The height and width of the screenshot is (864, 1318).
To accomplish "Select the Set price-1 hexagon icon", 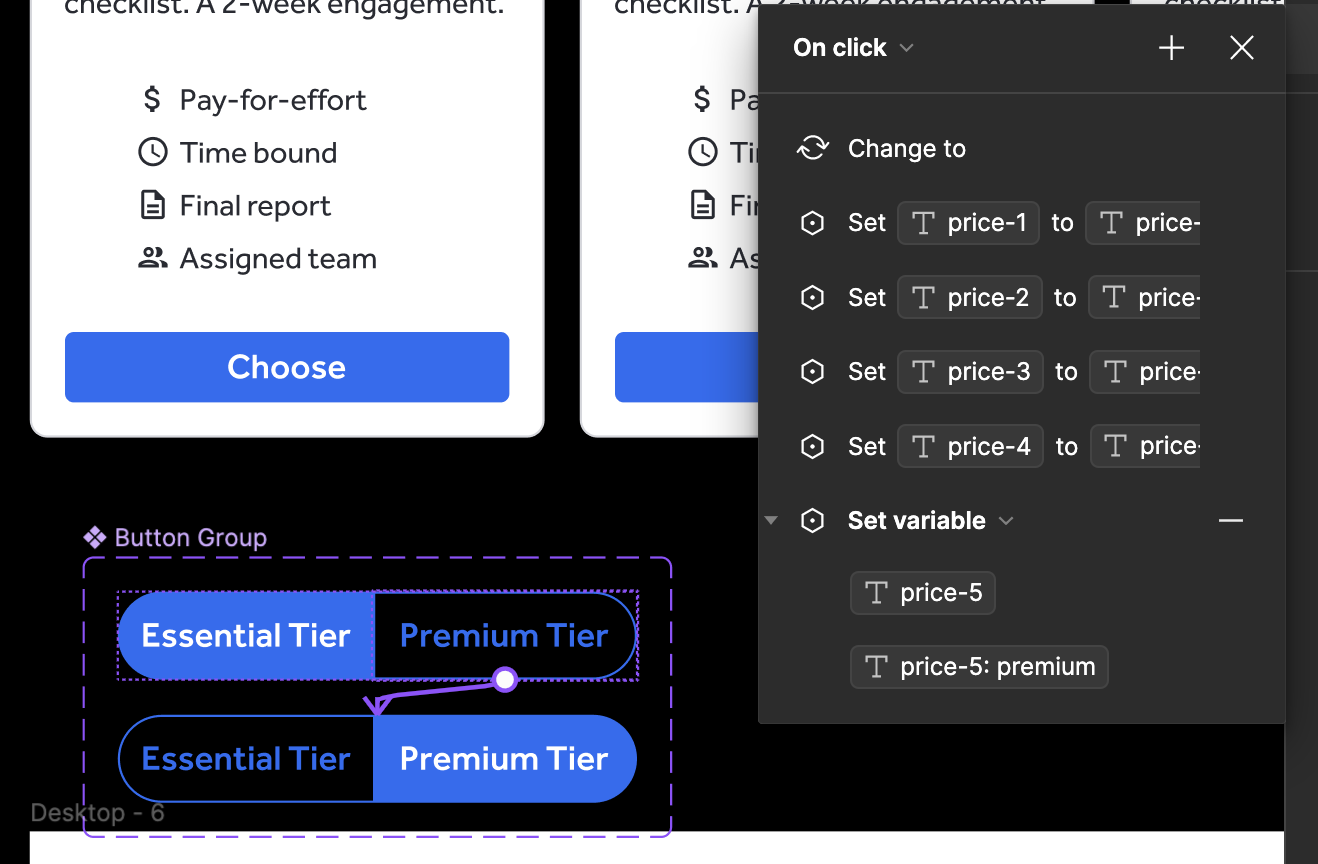I will click(x=813, y=223).
